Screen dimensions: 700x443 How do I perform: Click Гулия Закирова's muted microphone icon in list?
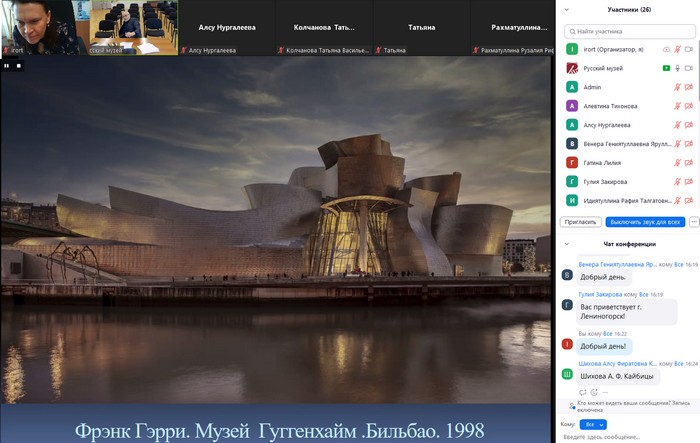coord(677,182)
